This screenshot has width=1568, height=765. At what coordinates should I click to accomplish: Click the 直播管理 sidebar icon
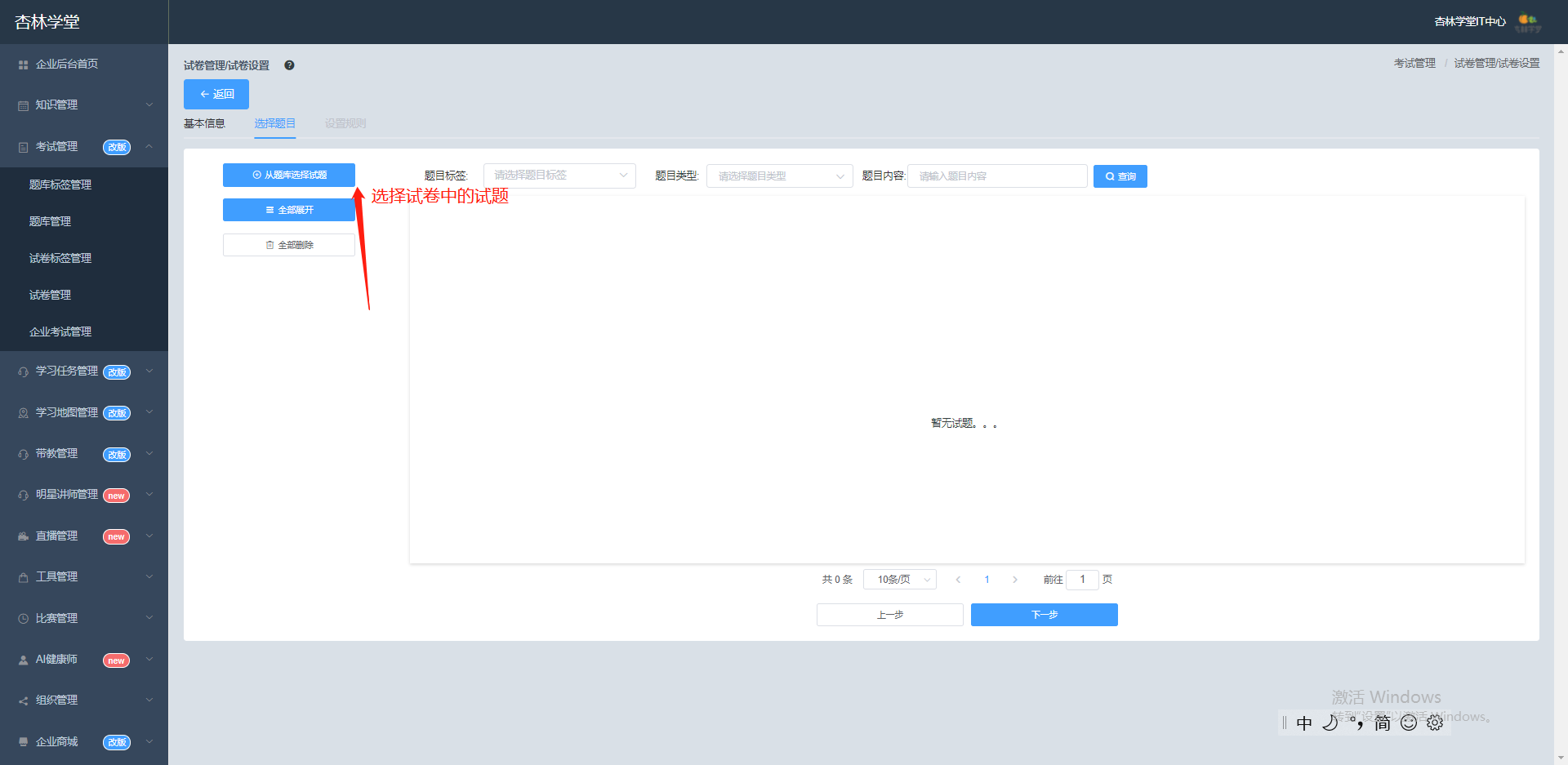[23, 536]
